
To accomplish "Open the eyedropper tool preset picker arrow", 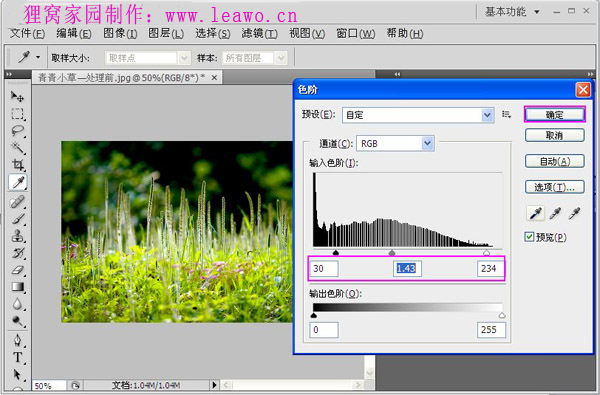I will pos(38,57).
